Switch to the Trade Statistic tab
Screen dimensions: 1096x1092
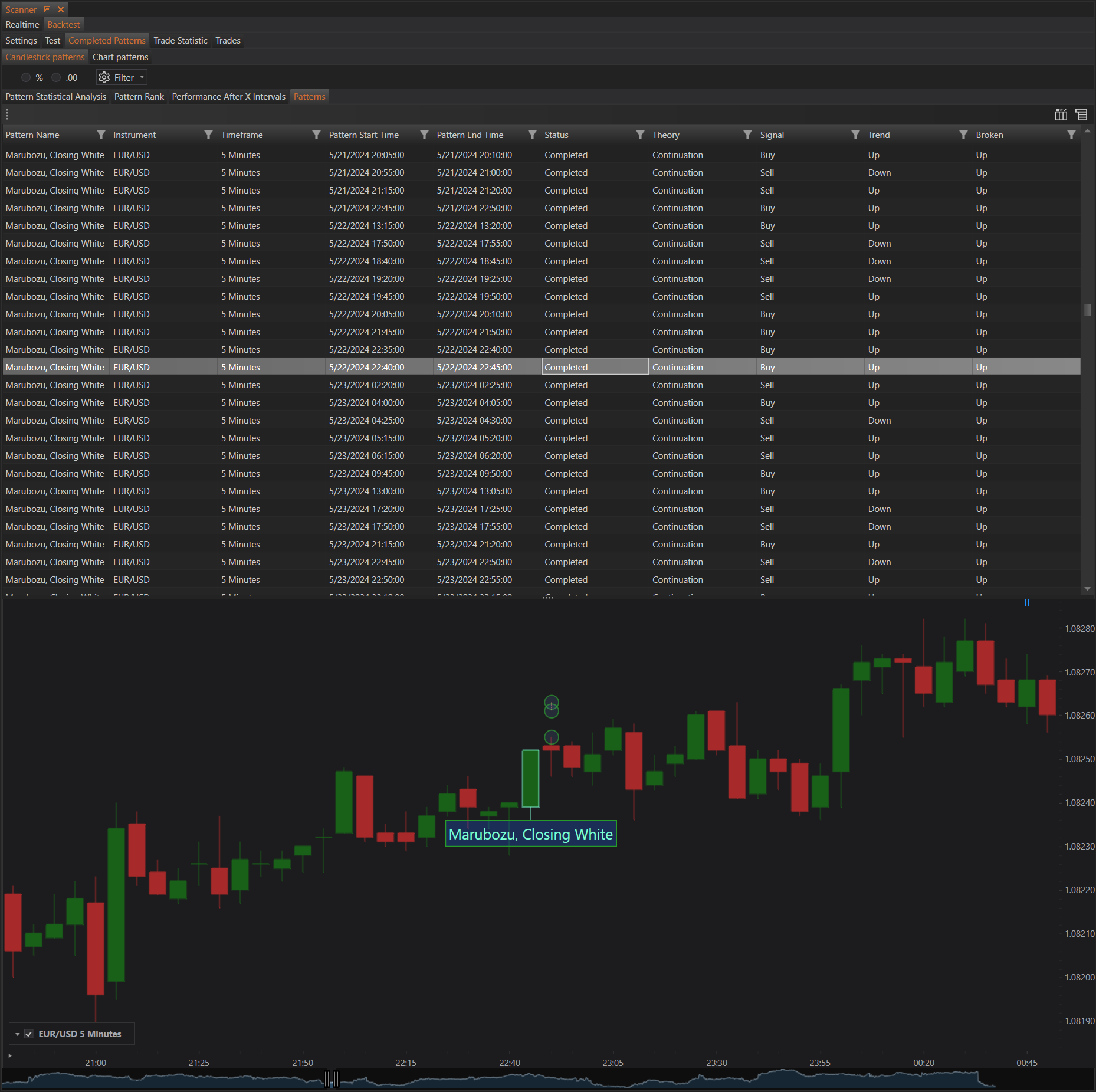(180, 41)
